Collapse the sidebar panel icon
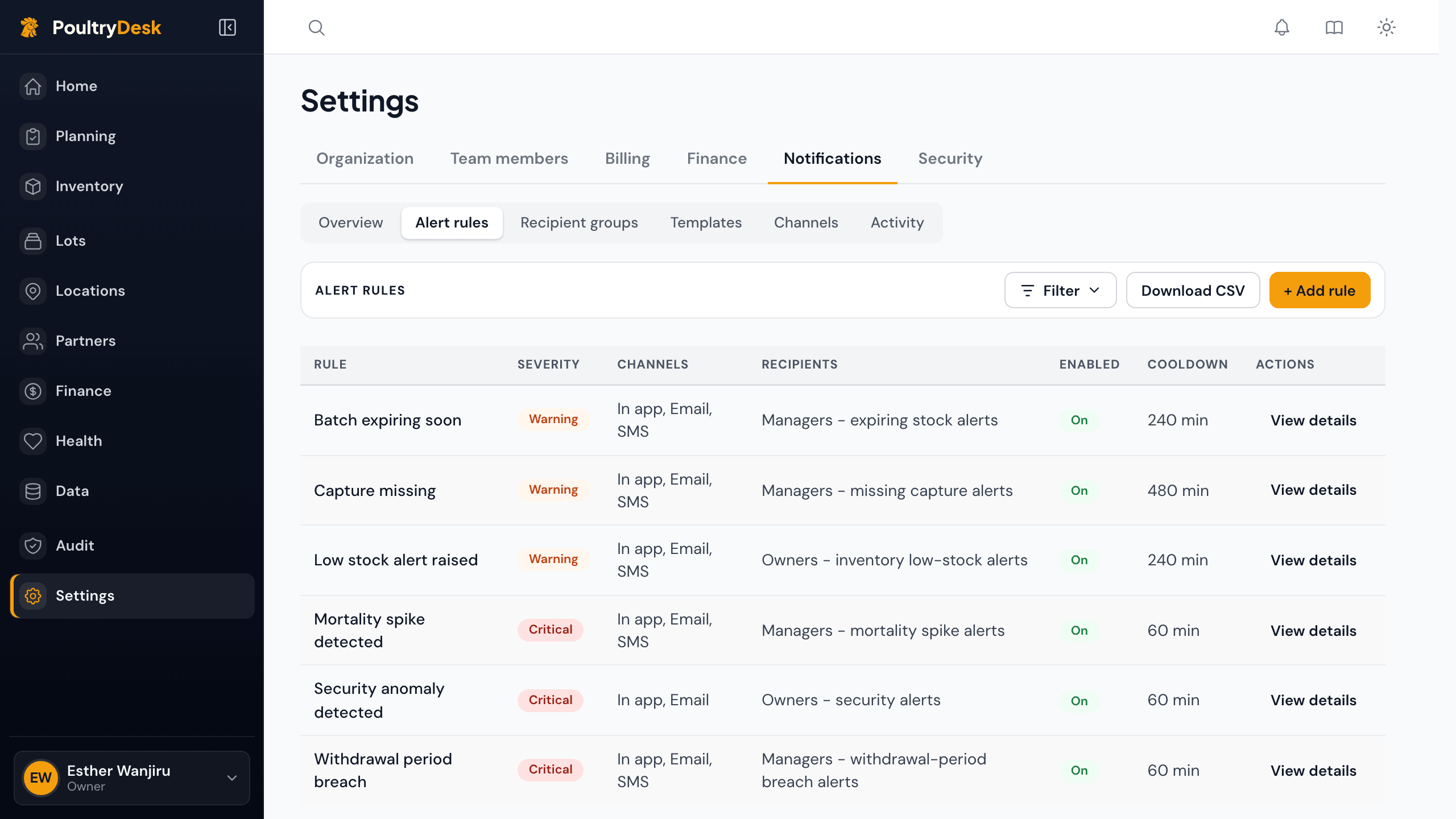 [227, 27]
